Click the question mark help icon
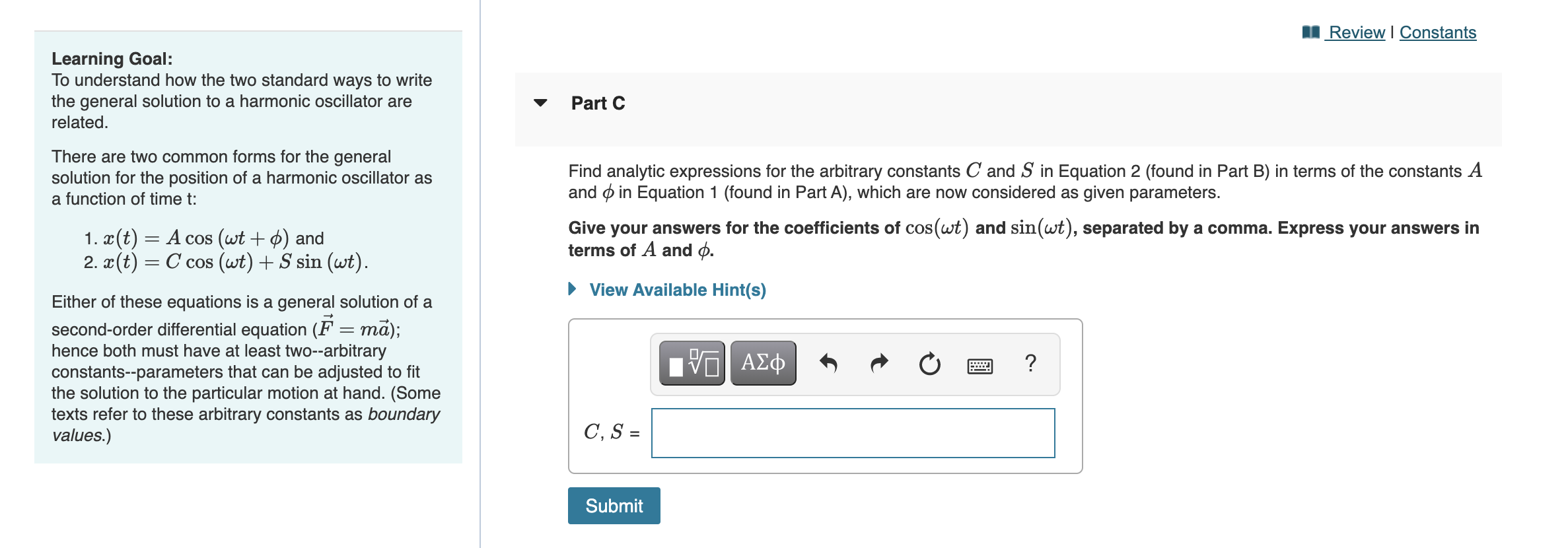 point(1030,363)
